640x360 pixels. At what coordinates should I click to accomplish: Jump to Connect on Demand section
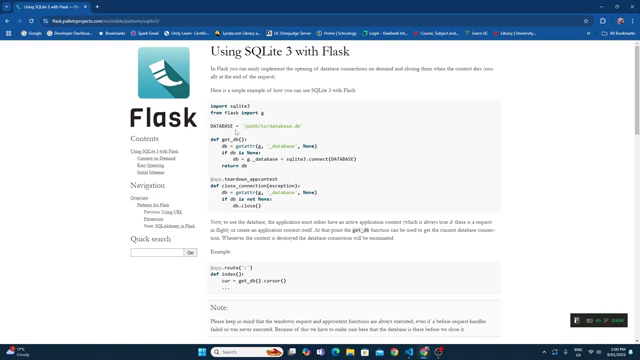point(156,158)
